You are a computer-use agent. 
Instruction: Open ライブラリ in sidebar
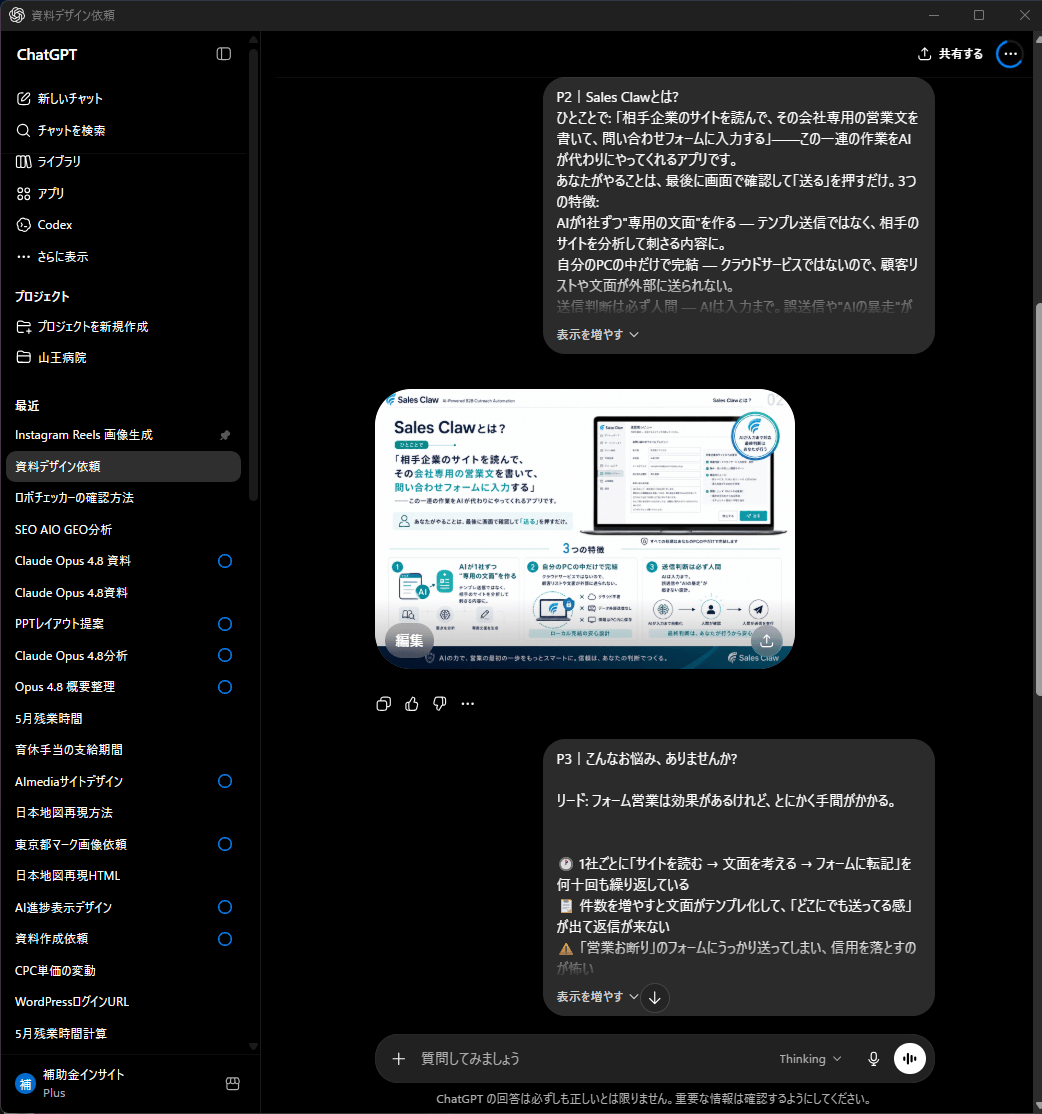coord(49,162)
